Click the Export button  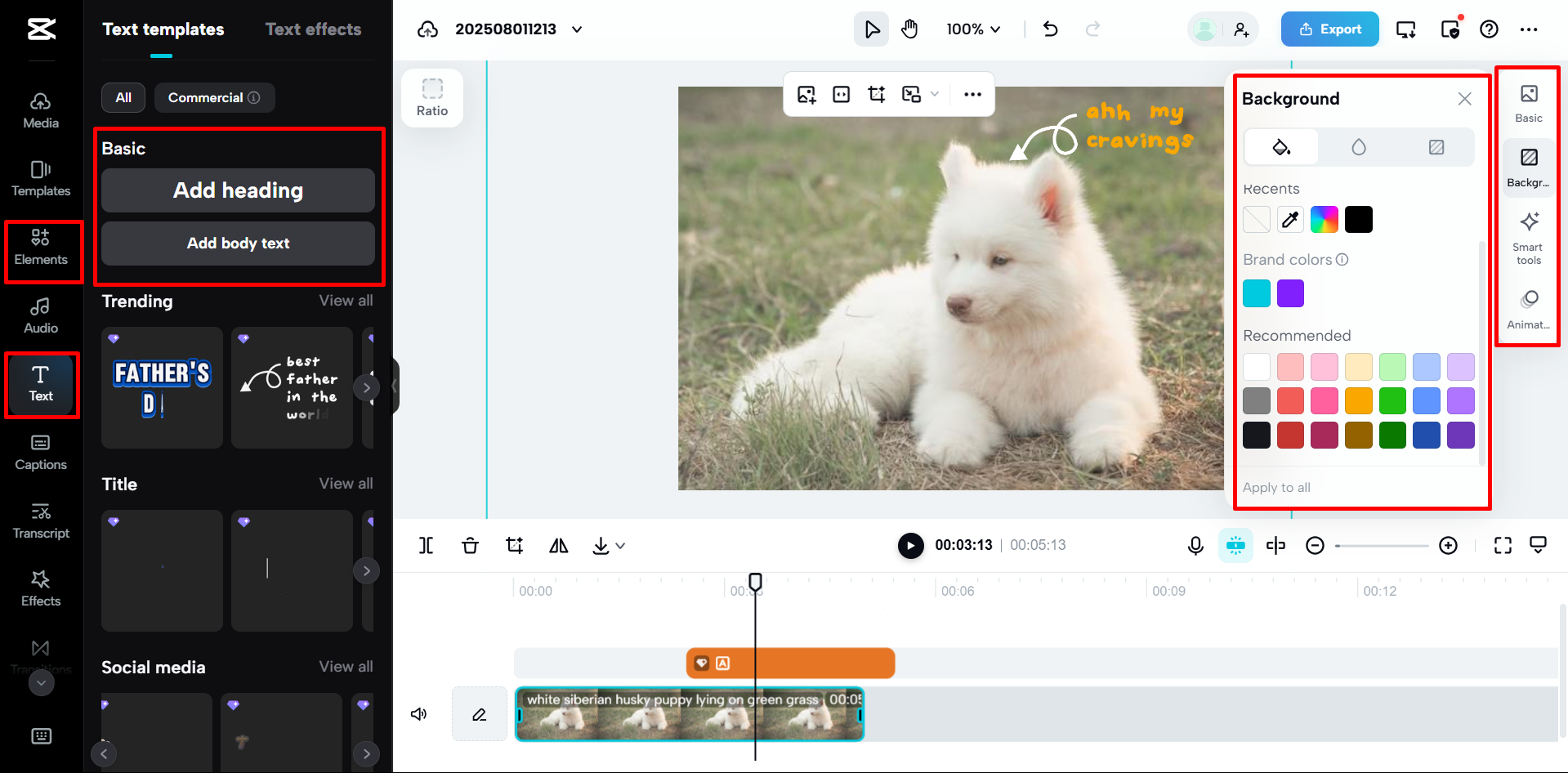click(x=1329, y=29)
